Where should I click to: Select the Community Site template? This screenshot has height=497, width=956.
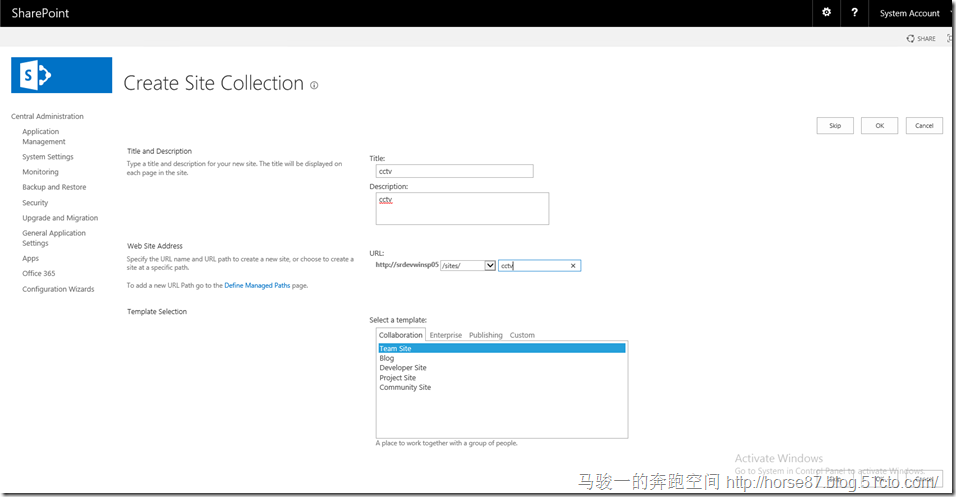click(405, 387)
